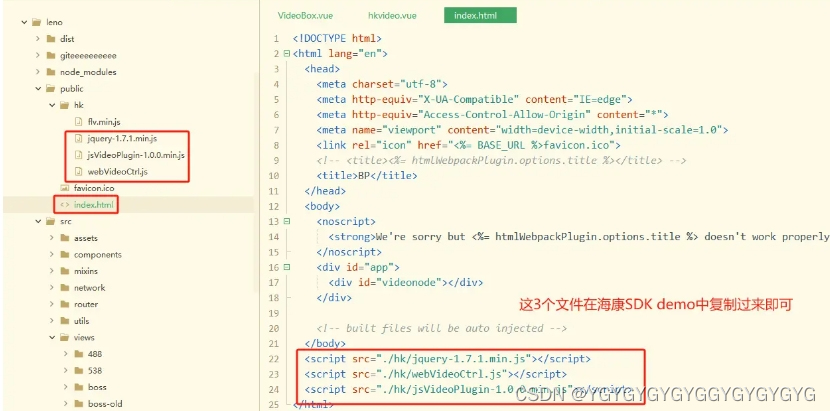Image resolution: width=830 pixels, height=411 pixels.
Task: Fold the html tag at line 2
Action: pos(287,53)
